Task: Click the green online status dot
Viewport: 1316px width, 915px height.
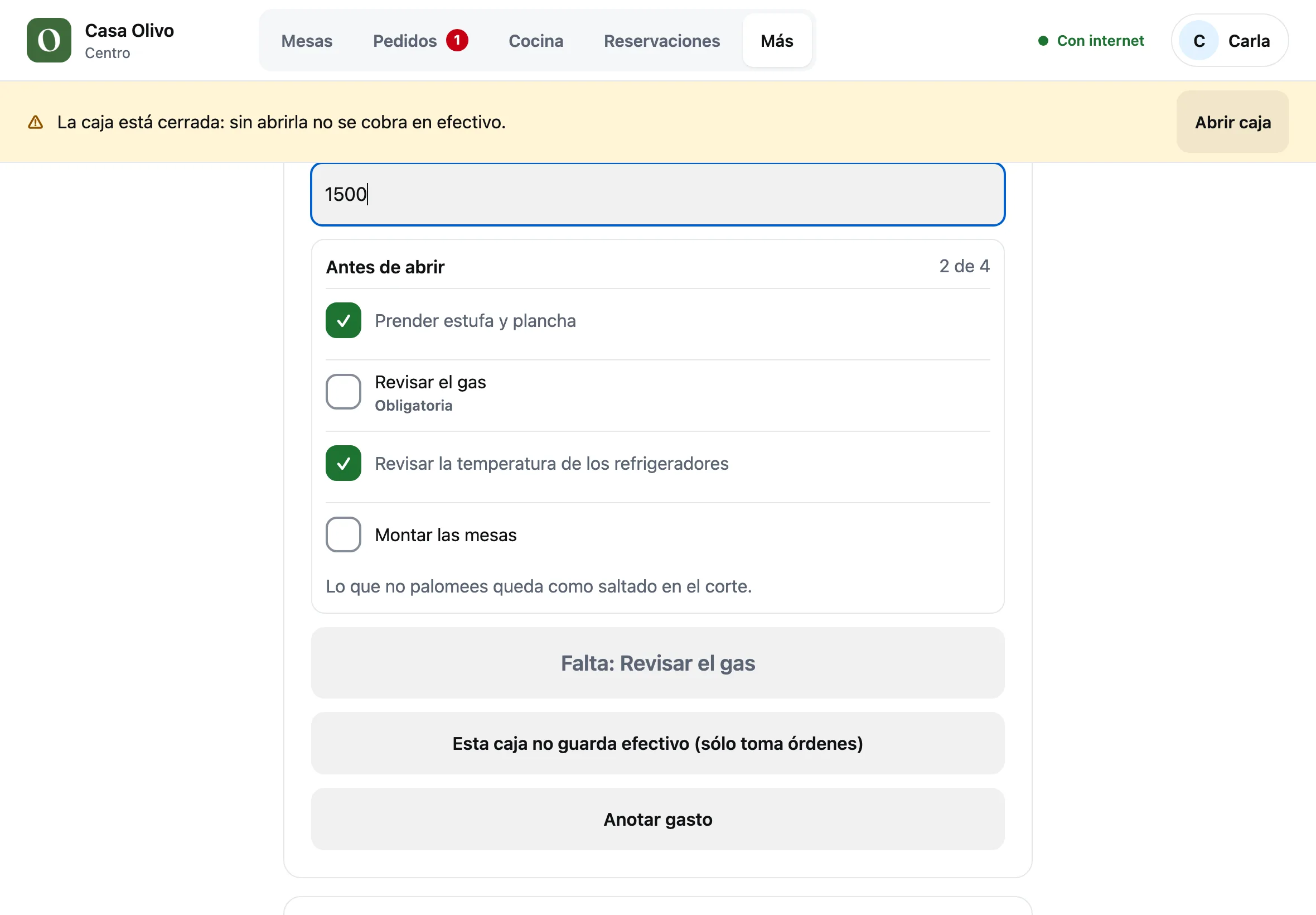Action: tap(1043, 41)
